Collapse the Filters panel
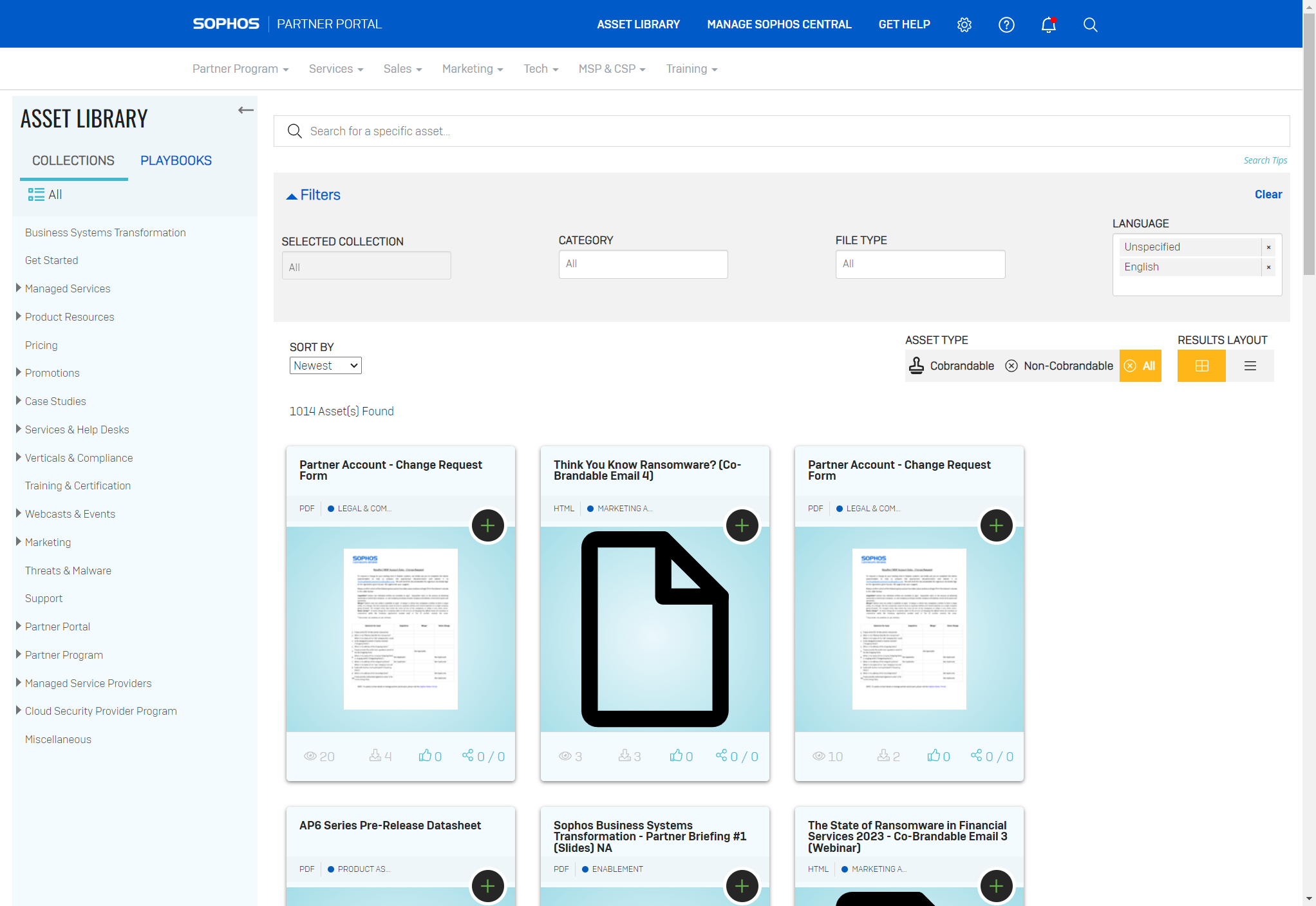This screenshot has width=1316, height=906. [x=313, y=195]
